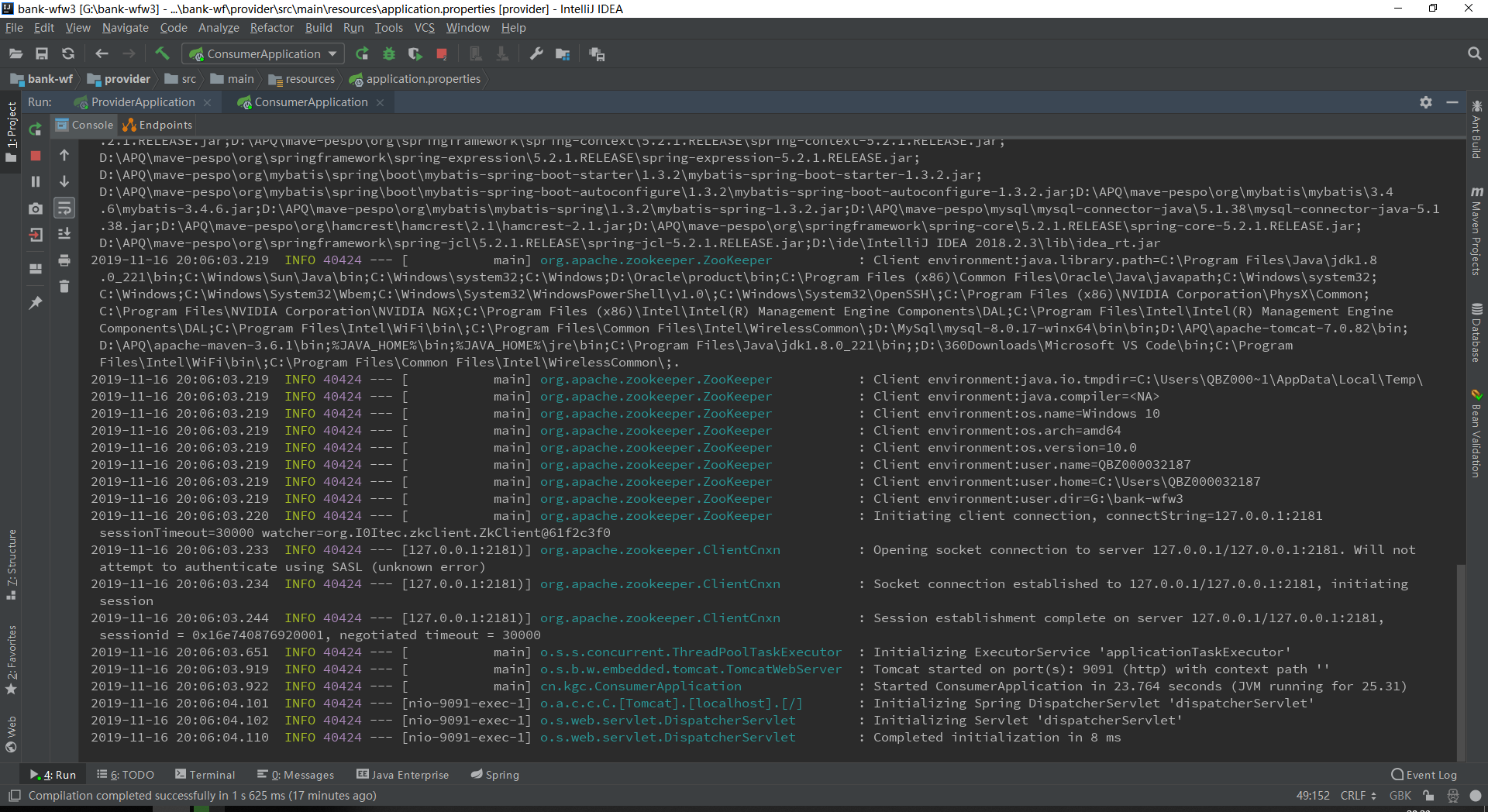Search everywhere with magnifier icon
The width and height of the screenshot is (1488, 812).
pos(1474,53)
